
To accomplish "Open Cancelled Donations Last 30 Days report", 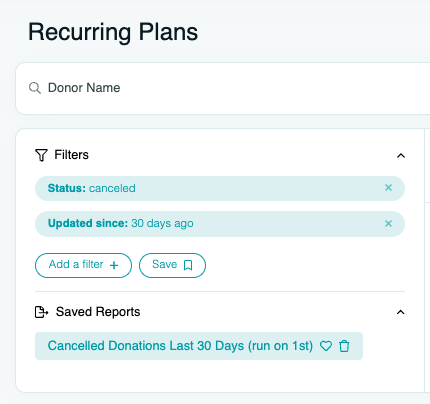I will (180, 346).
